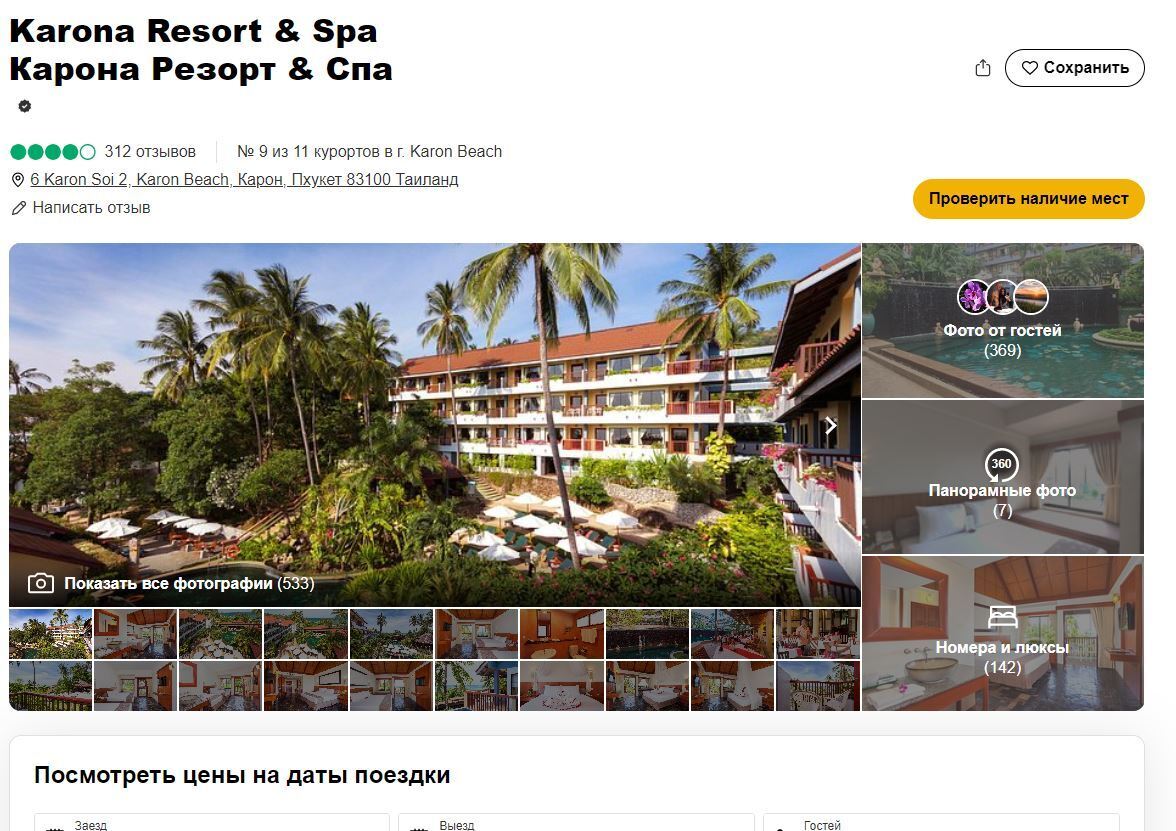Click the pencil icon for writing a review
The width and height of the screenshot is (1176, 831).
pos(19,208)
